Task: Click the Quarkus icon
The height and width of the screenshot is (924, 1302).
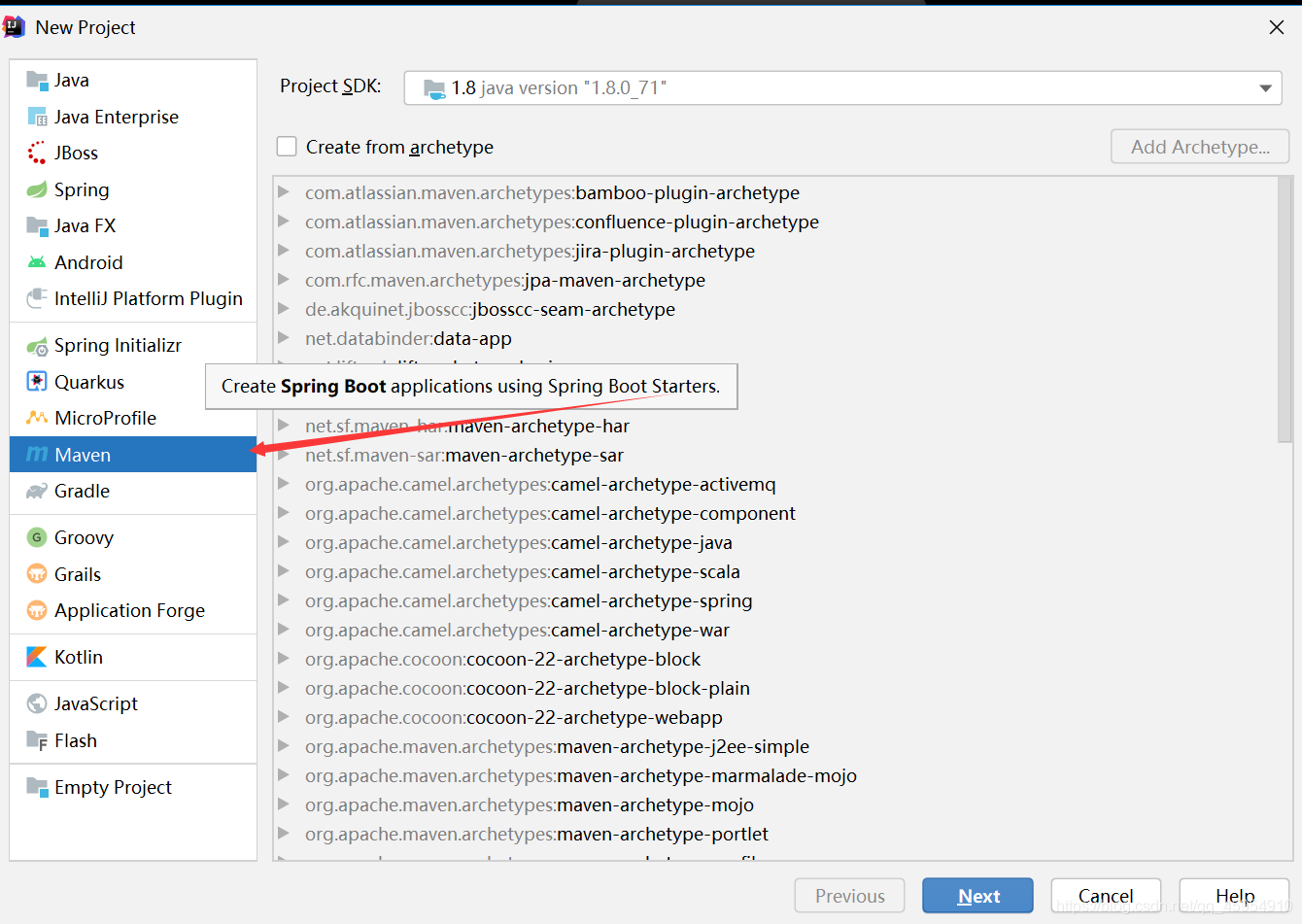Action: (37, 382)
